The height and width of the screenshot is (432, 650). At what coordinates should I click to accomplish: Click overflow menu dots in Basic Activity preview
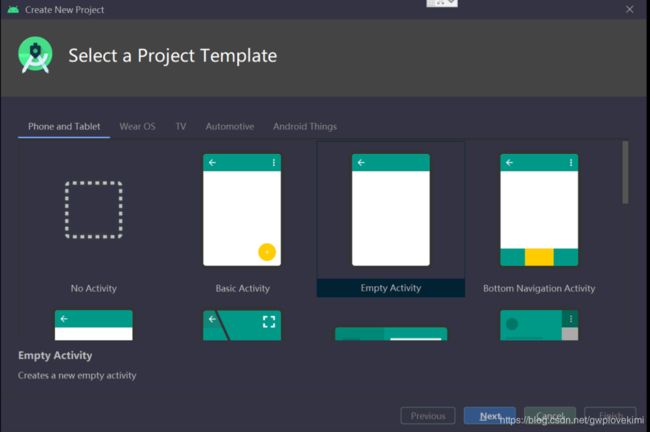point(274,163)
